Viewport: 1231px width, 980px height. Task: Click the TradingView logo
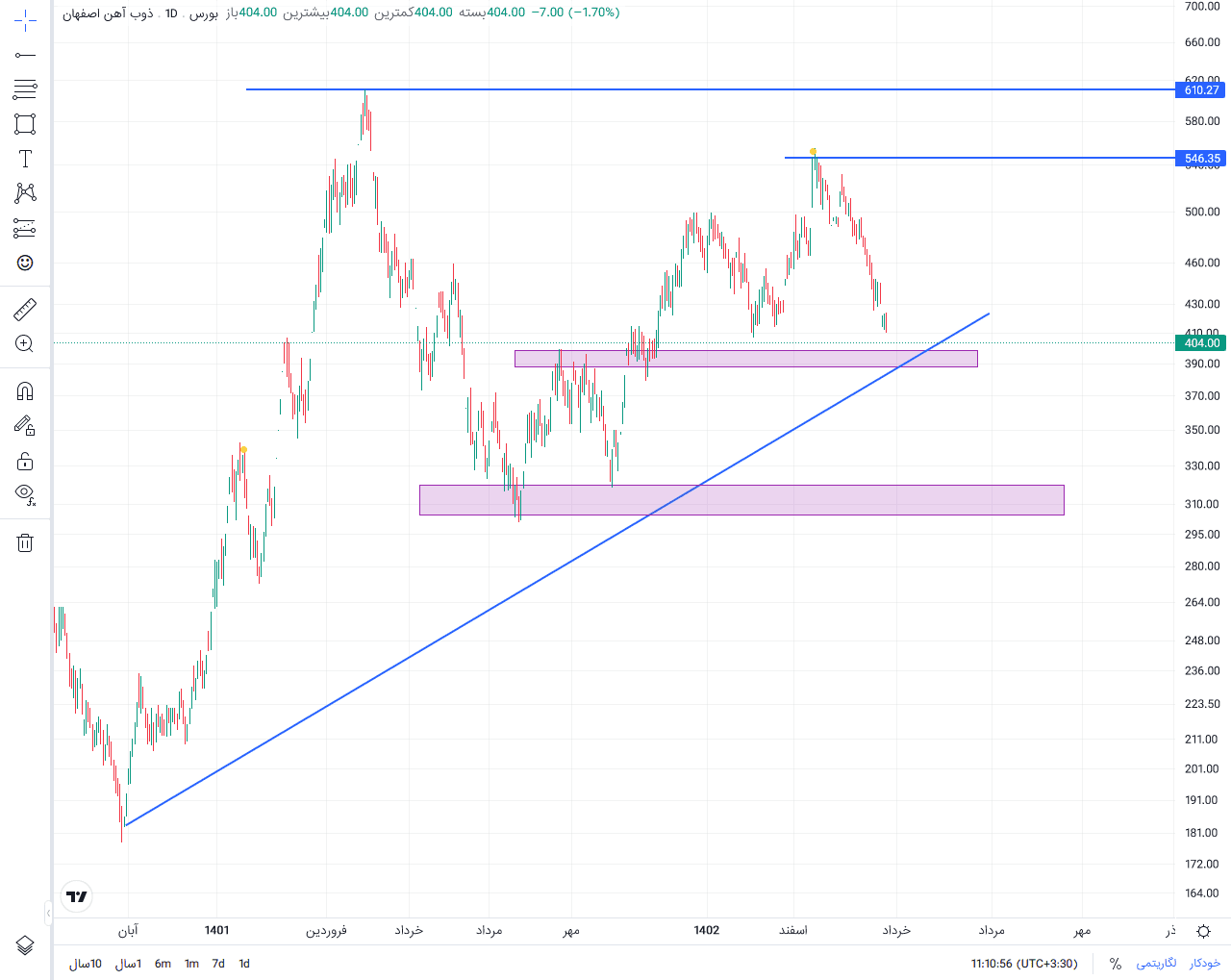[x=77, y=896]
